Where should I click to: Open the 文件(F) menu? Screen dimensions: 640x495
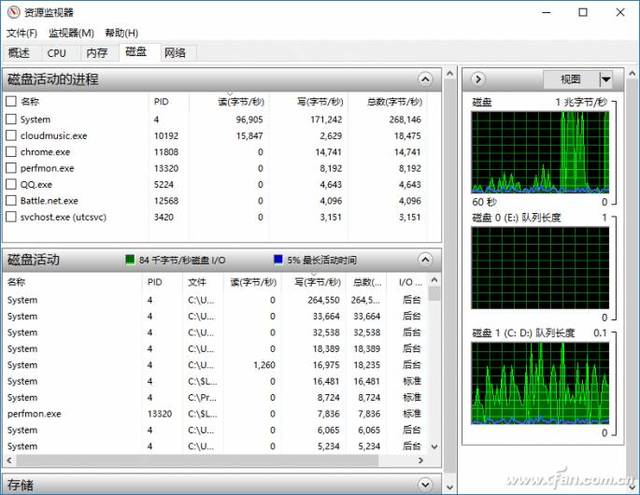[x=22, y=33]
